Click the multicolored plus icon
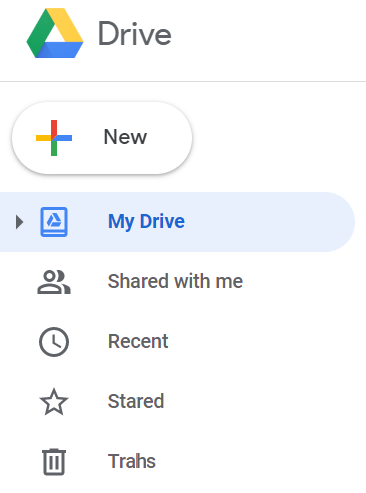The image size is (366, 493). 54,138
